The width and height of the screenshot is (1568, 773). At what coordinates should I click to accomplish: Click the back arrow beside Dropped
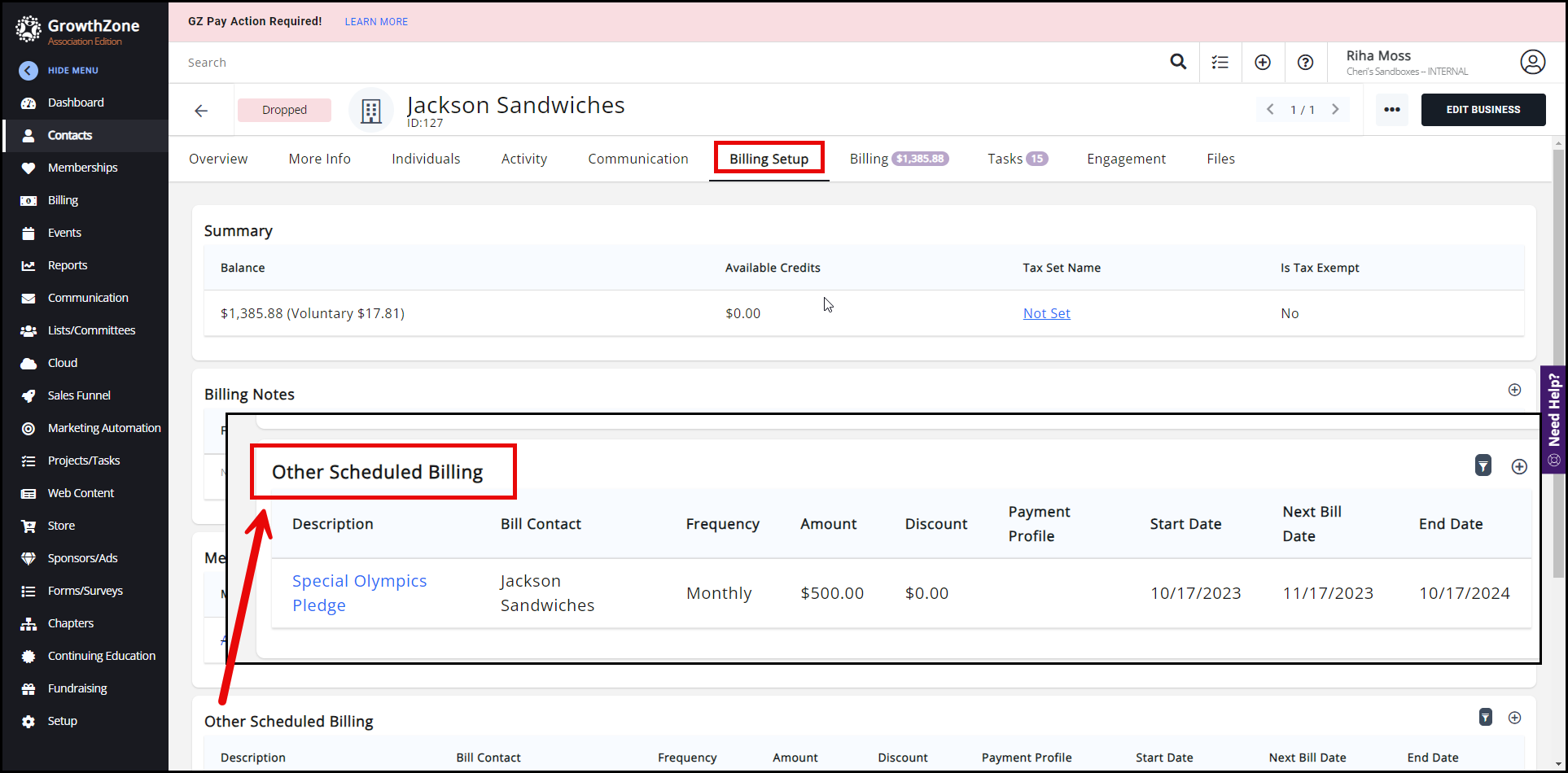201,111
